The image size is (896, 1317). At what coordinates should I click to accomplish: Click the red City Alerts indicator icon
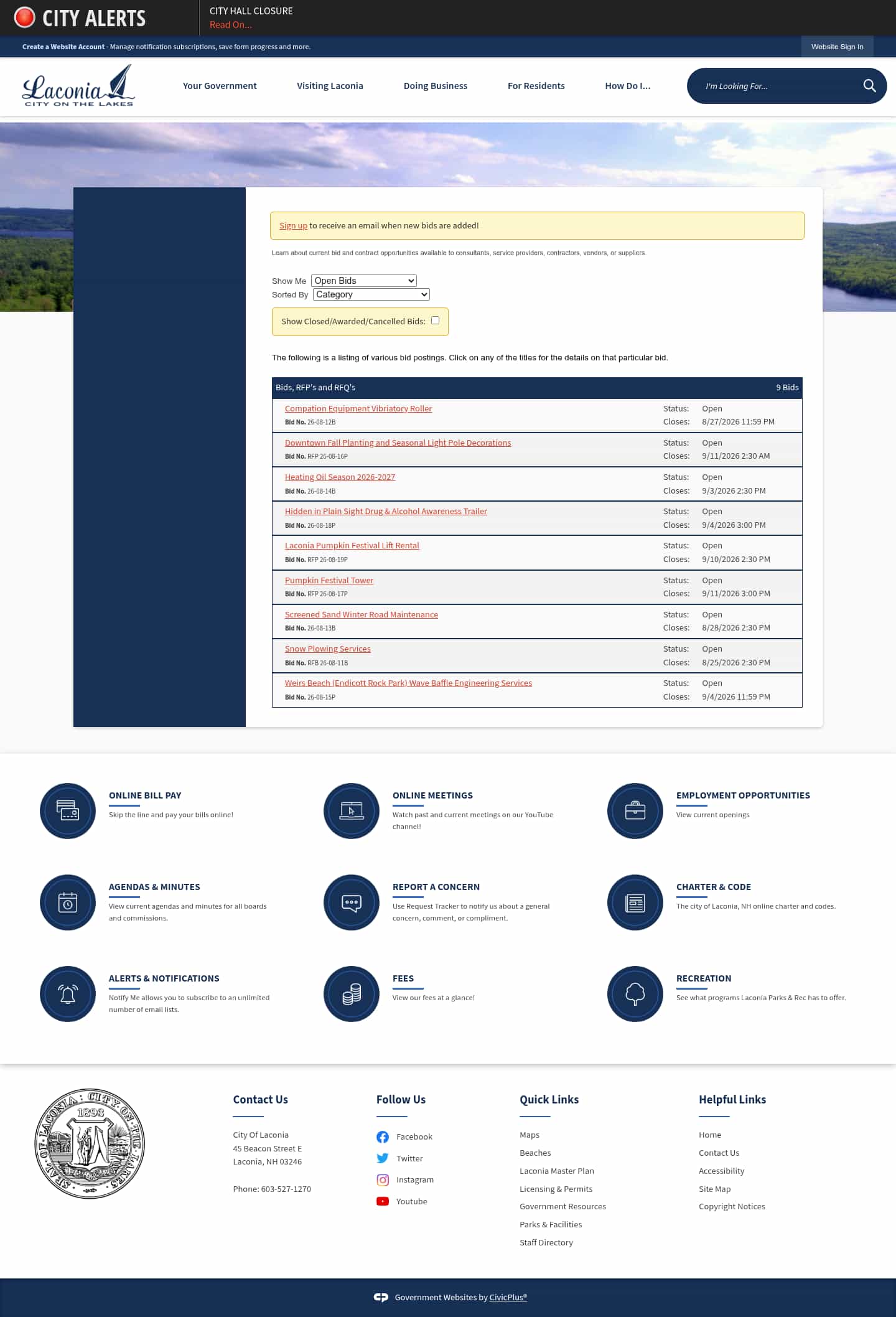25,17
